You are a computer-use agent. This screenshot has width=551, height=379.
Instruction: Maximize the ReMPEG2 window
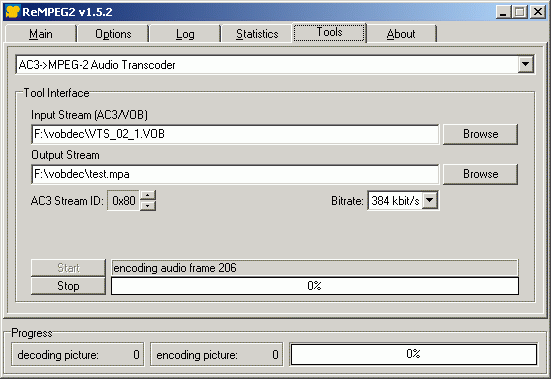(520, 12)
